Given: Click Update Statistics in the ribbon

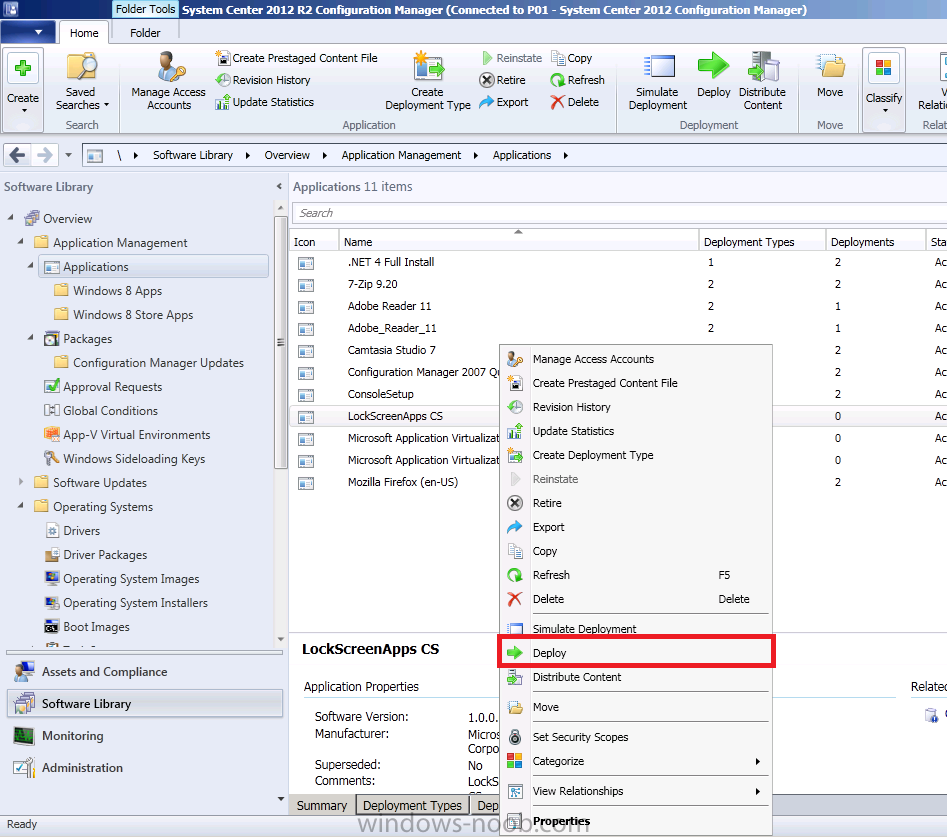Looking at the screenshot, I should click(x=265, y=102).
